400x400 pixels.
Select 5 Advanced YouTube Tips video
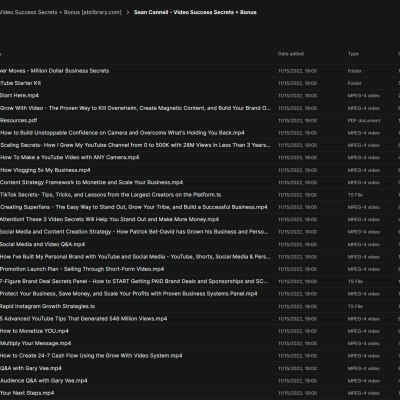tap(83, 319)
